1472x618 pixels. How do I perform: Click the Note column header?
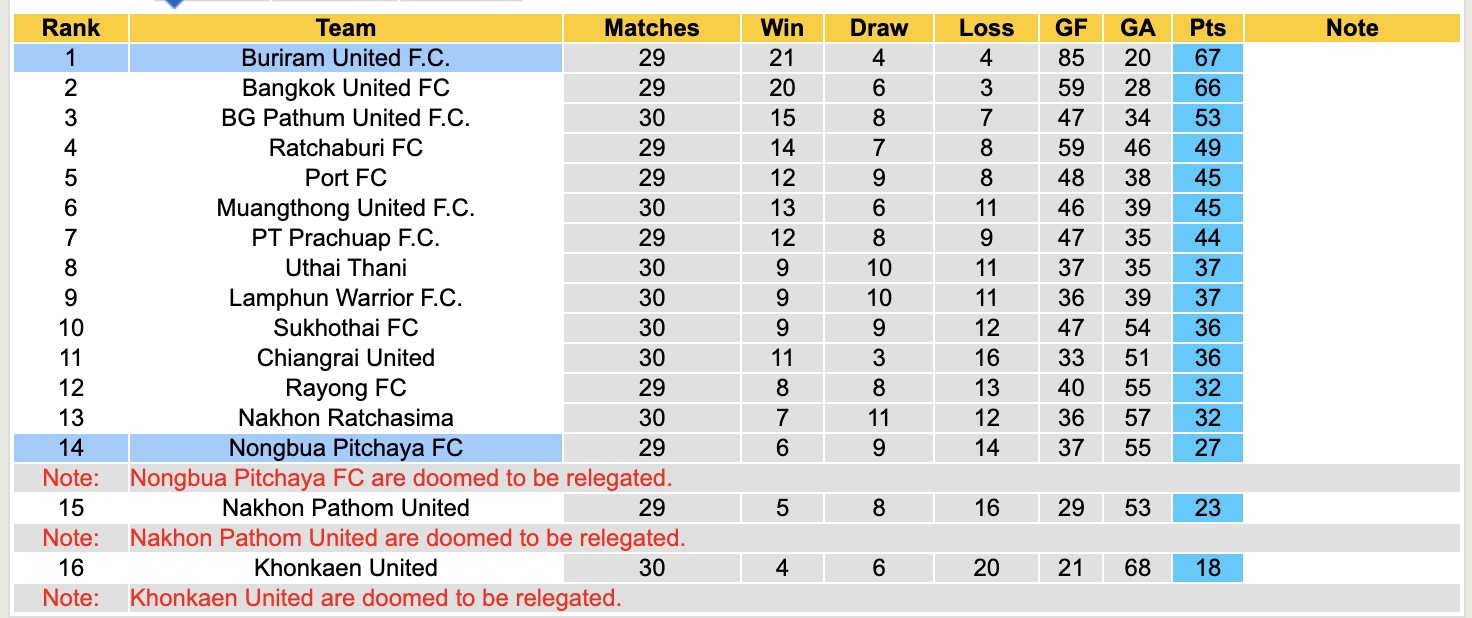(1352, 28)
